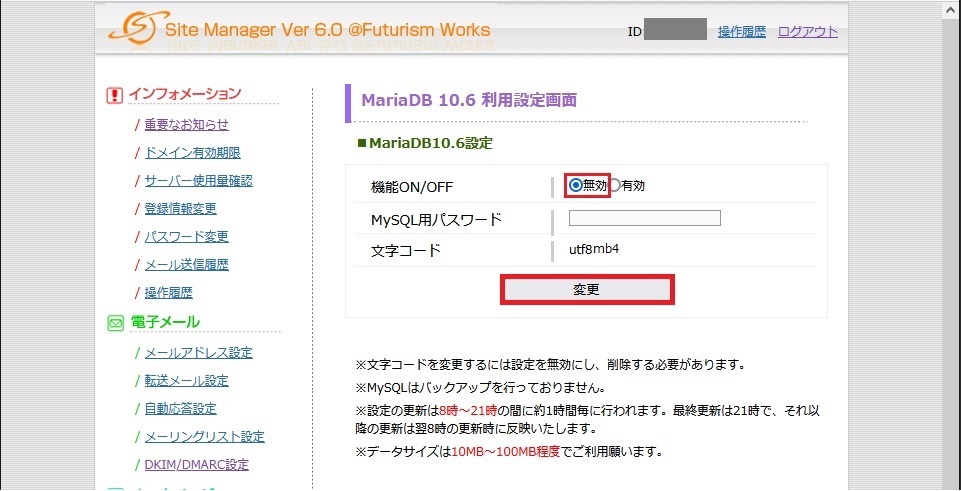This screenshot has height=491, width=961.
Task: Click the red Information exclamation icon
Action: pos(115,95)
